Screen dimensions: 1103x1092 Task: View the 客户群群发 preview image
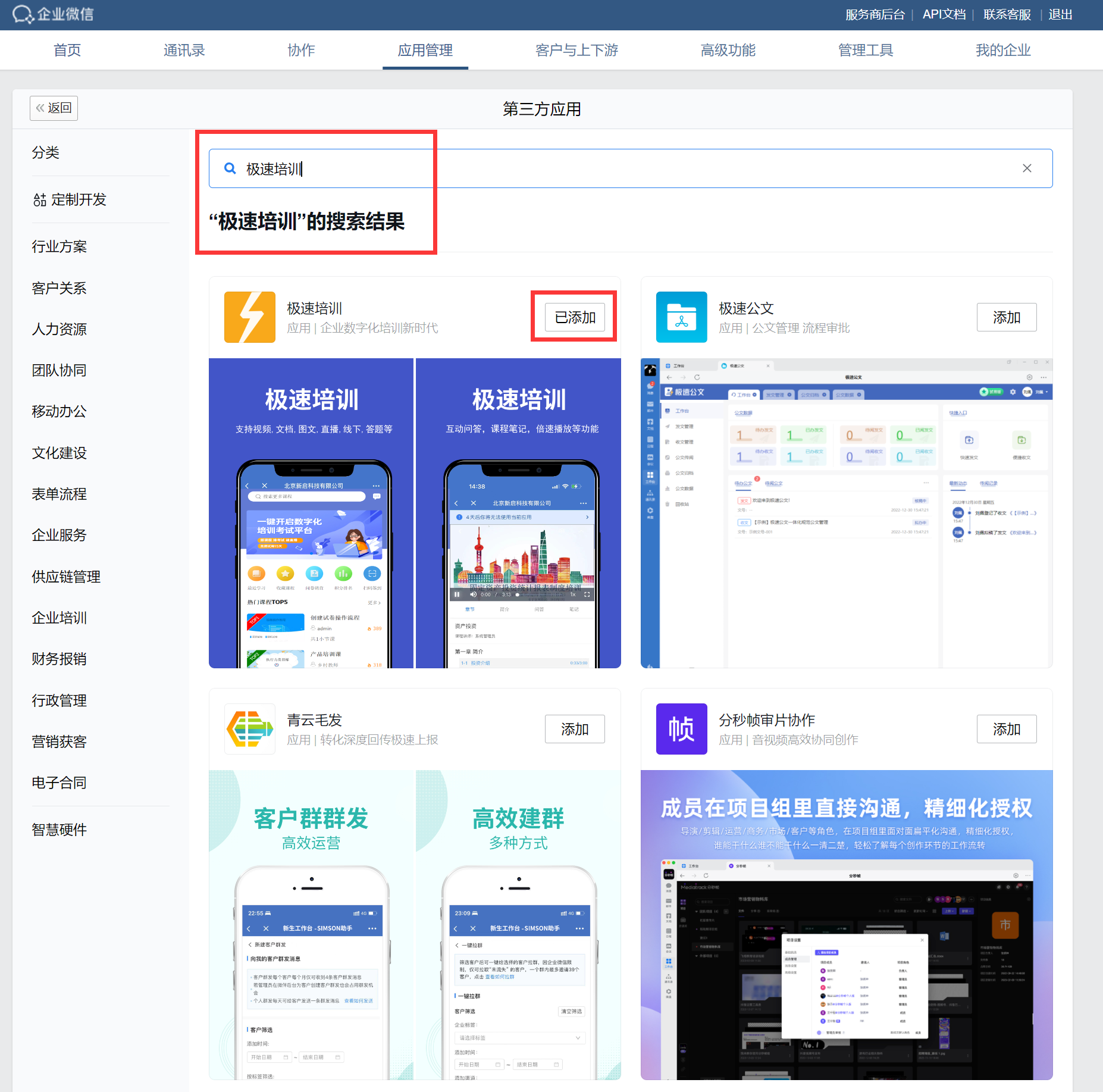[311, 925]
